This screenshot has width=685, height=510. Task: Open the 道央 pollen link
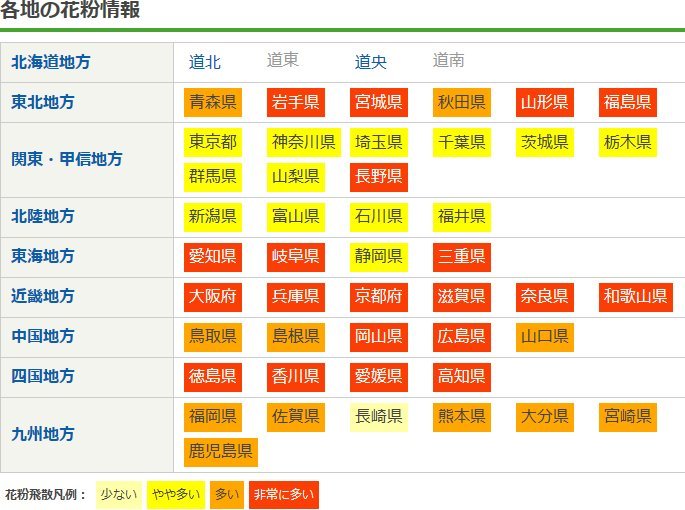click(371, 62)
